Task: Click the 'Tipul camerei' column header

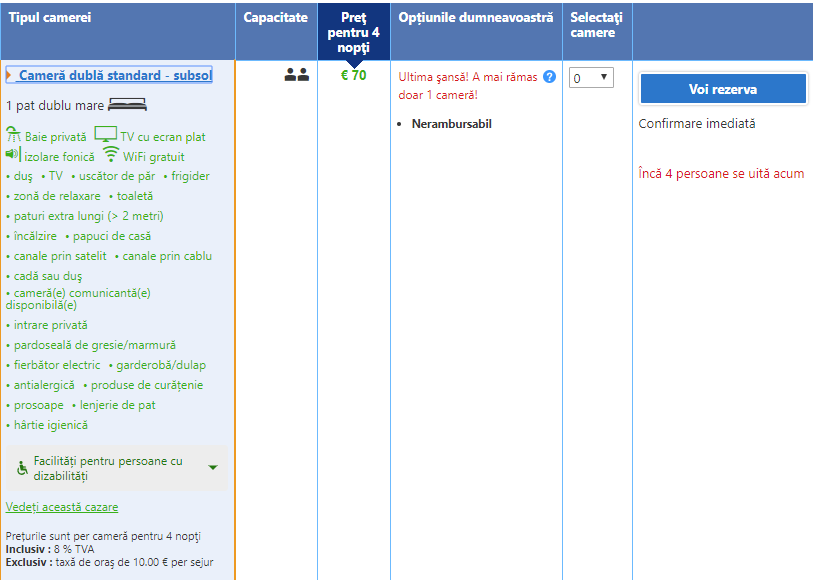Action: click(x=50, y=18)
